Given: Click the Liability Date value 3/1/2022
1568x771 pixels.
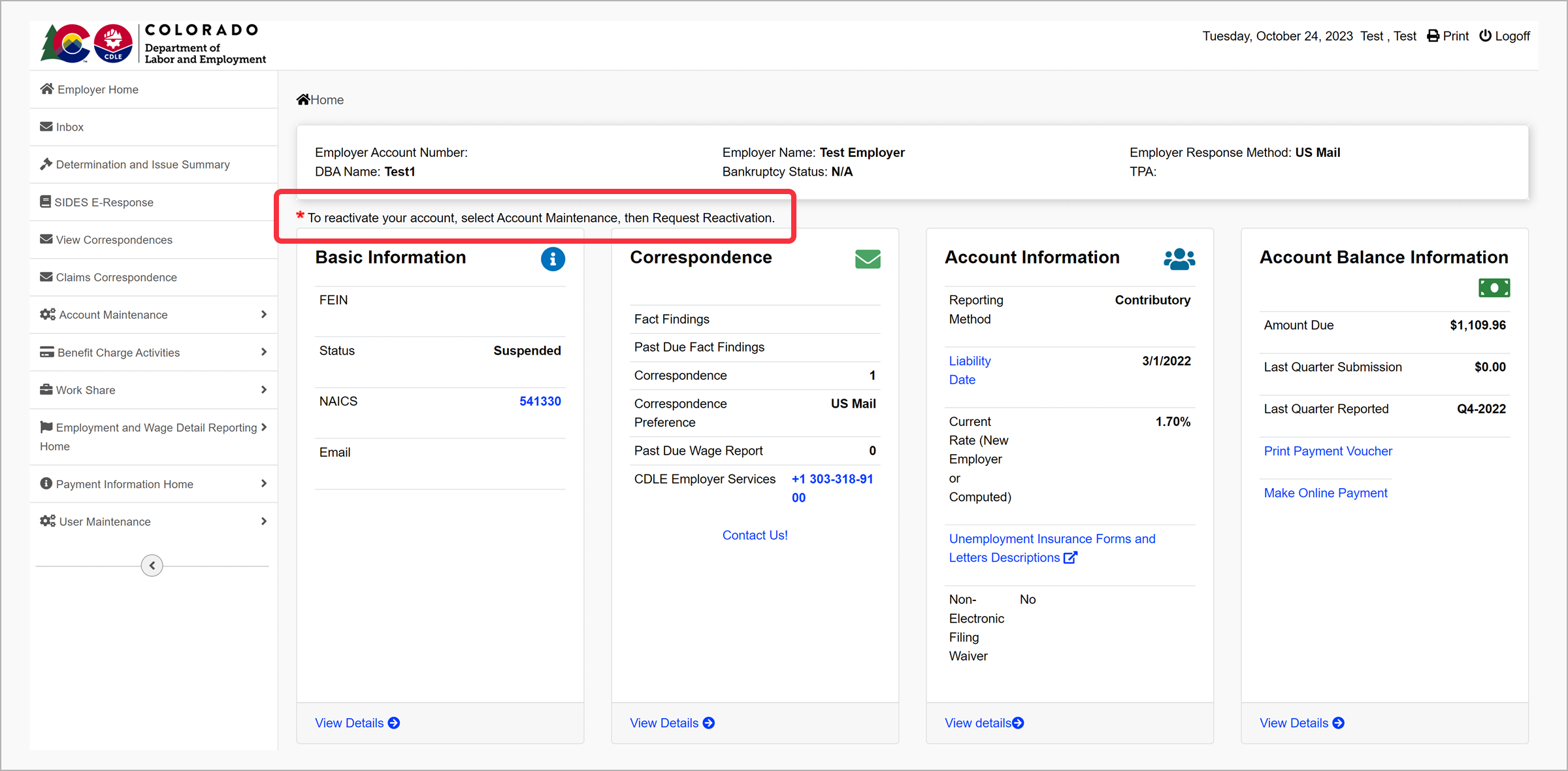Looking at the screenshot, I should click(x=1166, y=361).
